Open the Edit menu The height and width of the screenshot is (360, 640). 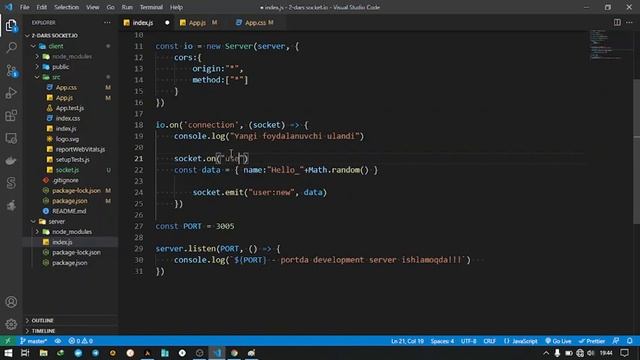click(x=41, y=7)
